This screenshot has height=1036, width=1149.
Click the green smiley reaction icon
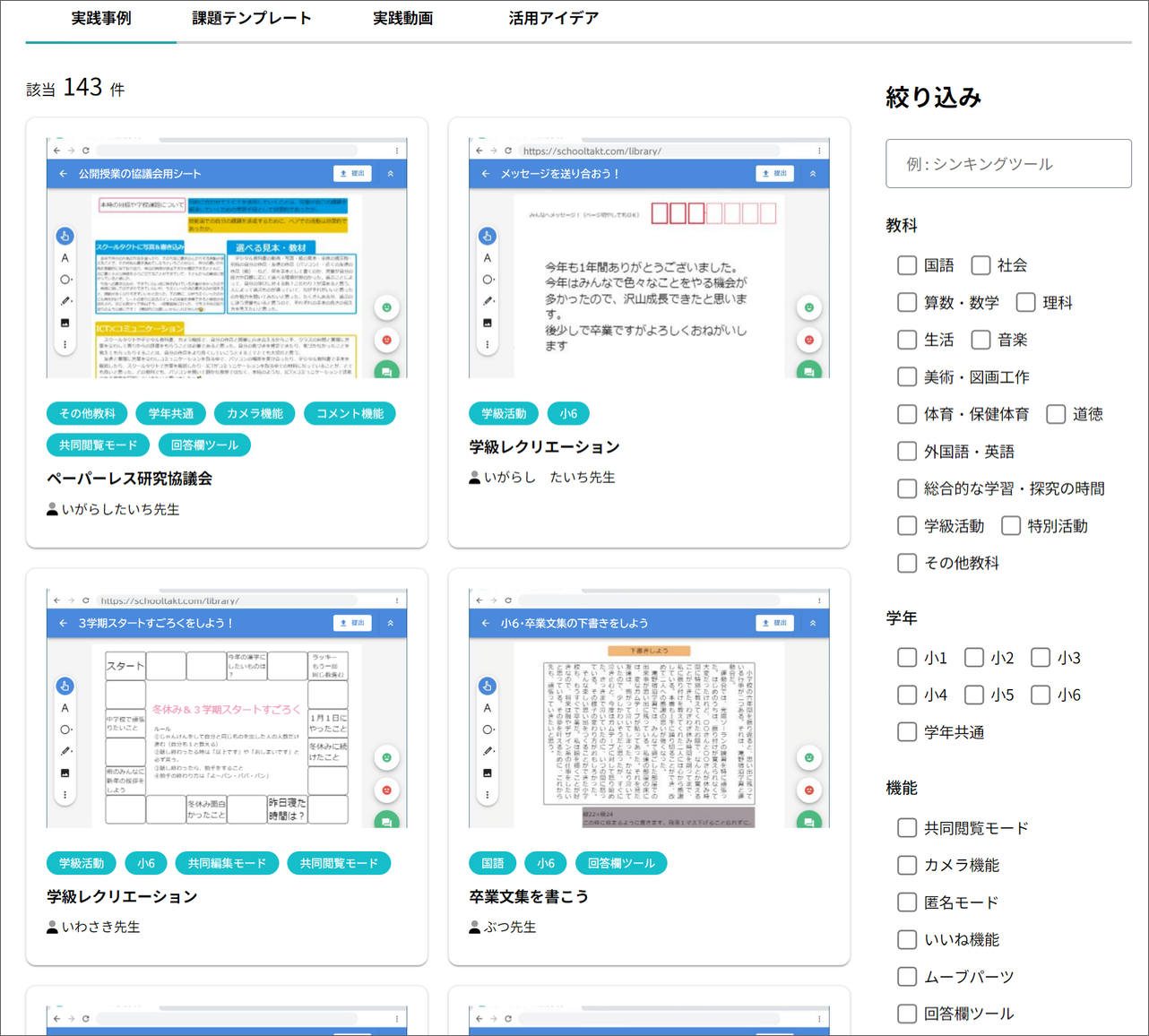click(386, 307)
